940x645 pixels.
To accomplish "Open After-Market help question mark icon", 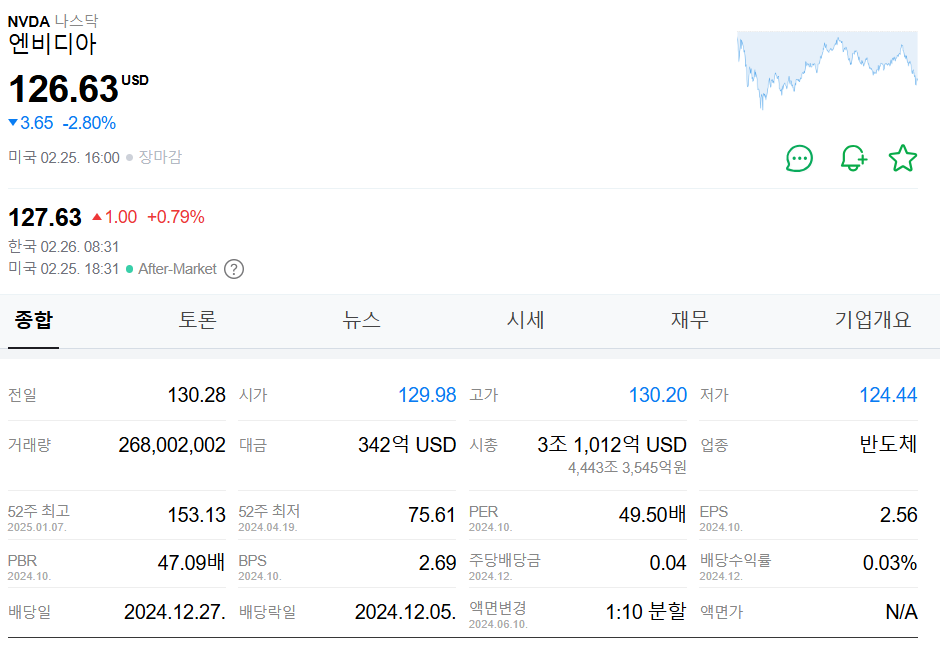I will pyautogui.click(x=234, y=269).
